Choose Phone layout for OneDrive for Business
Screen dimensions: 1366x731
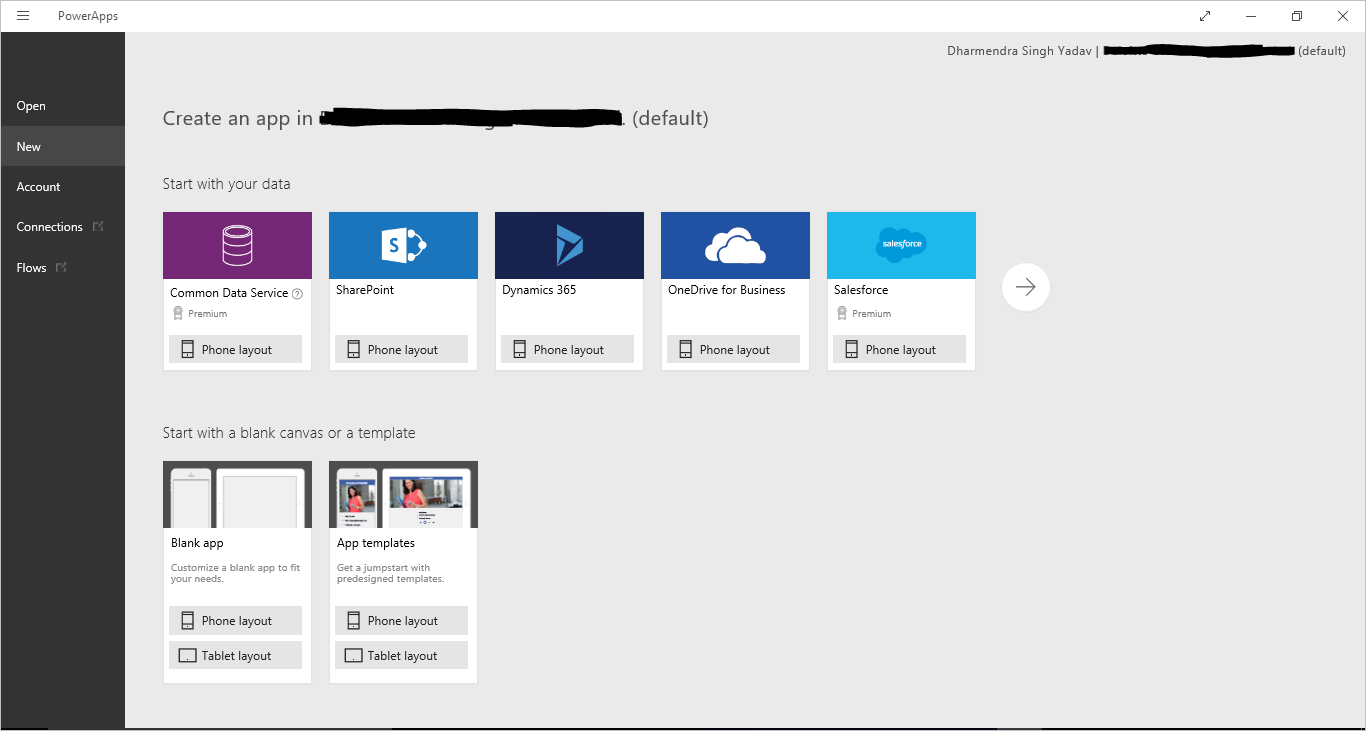click(x=733, y=349)
